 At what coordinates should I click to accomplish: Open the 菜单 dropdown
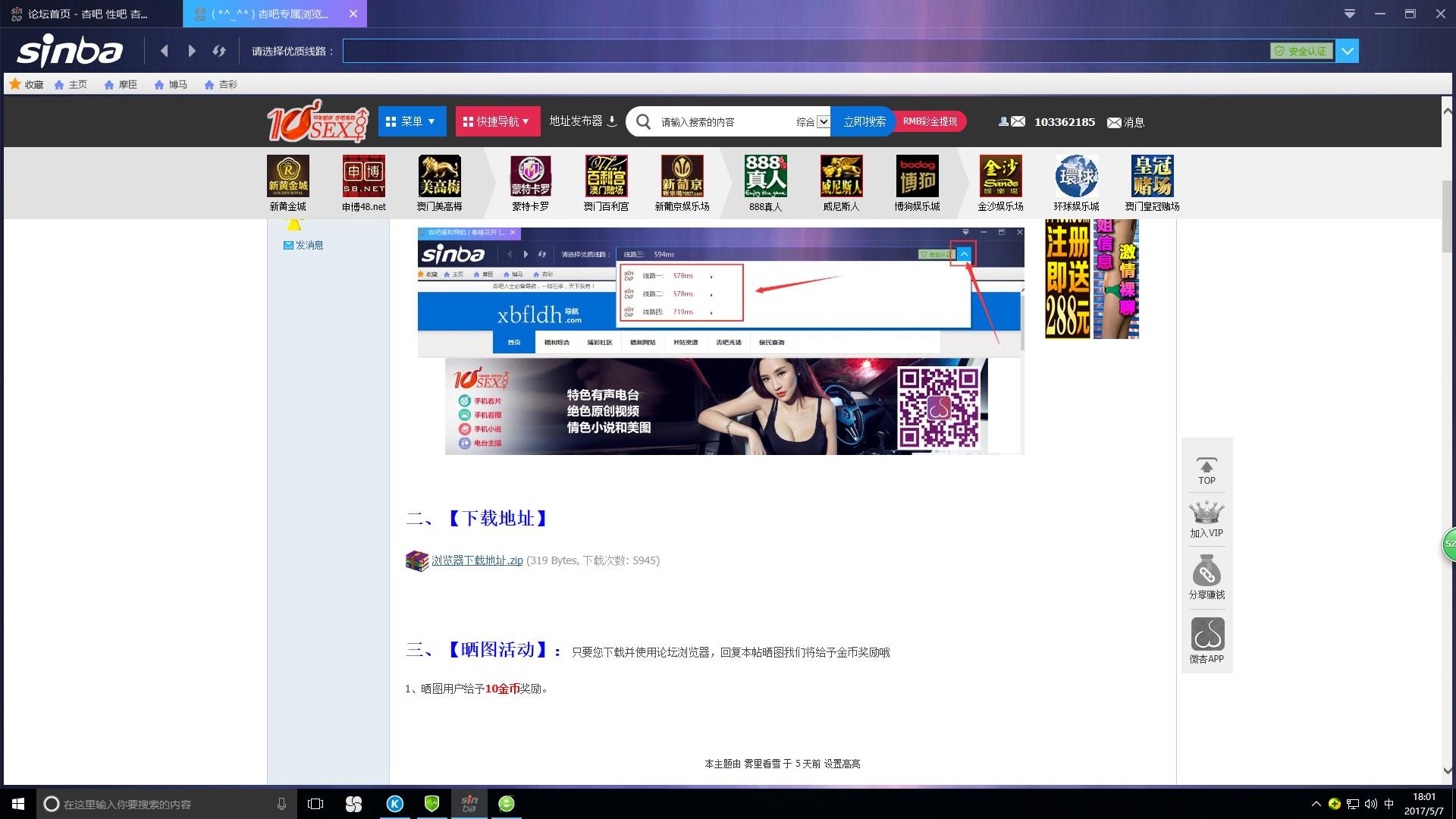click(412, 121)
